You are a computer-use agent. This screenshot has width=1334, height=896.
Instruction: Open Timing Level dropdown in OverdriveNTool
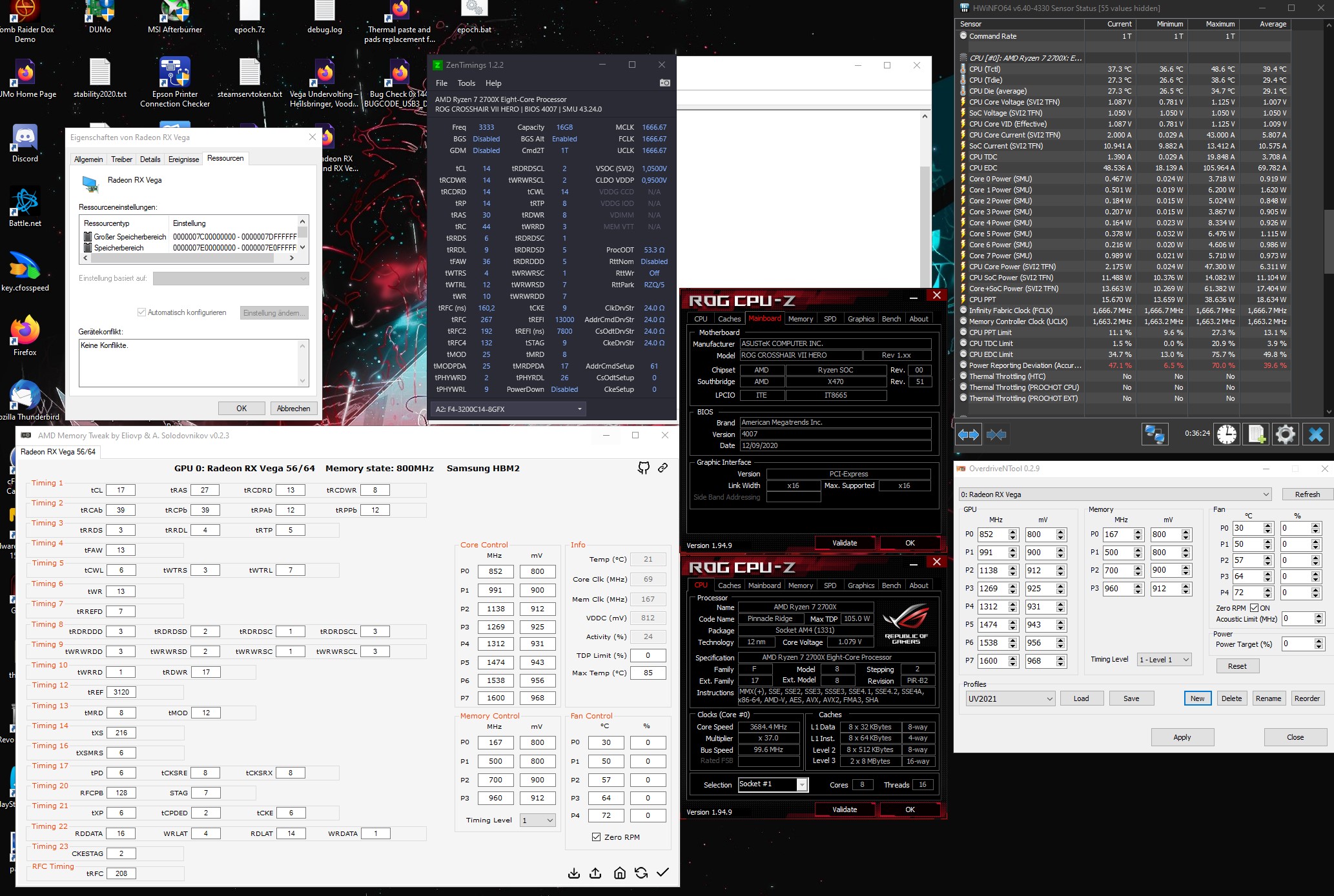1164,660
